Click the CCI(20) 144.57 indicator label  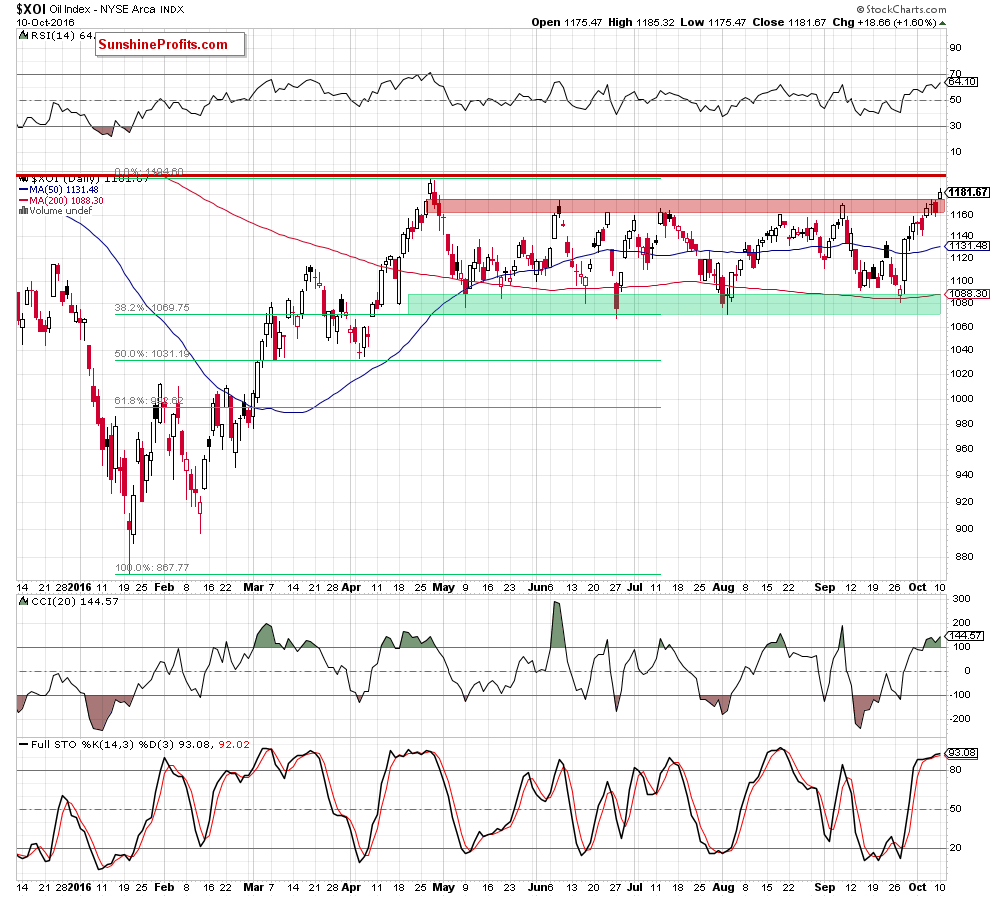point(68,602)
